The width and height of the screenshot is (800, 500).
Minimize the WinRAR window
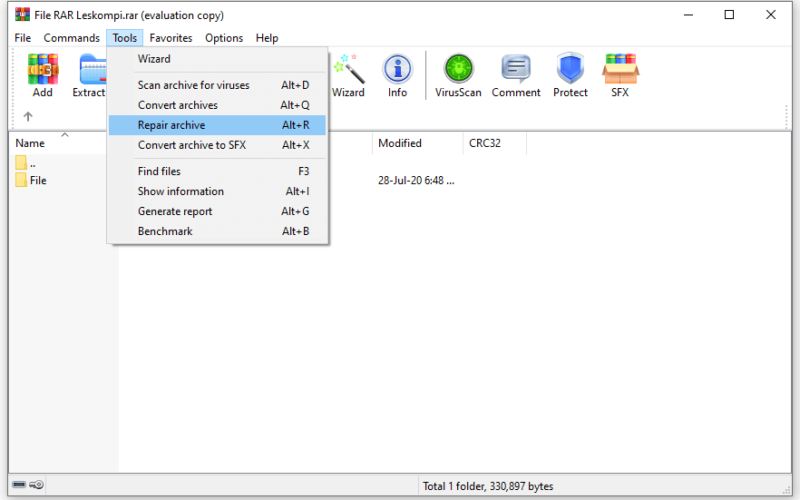[688, 15]
